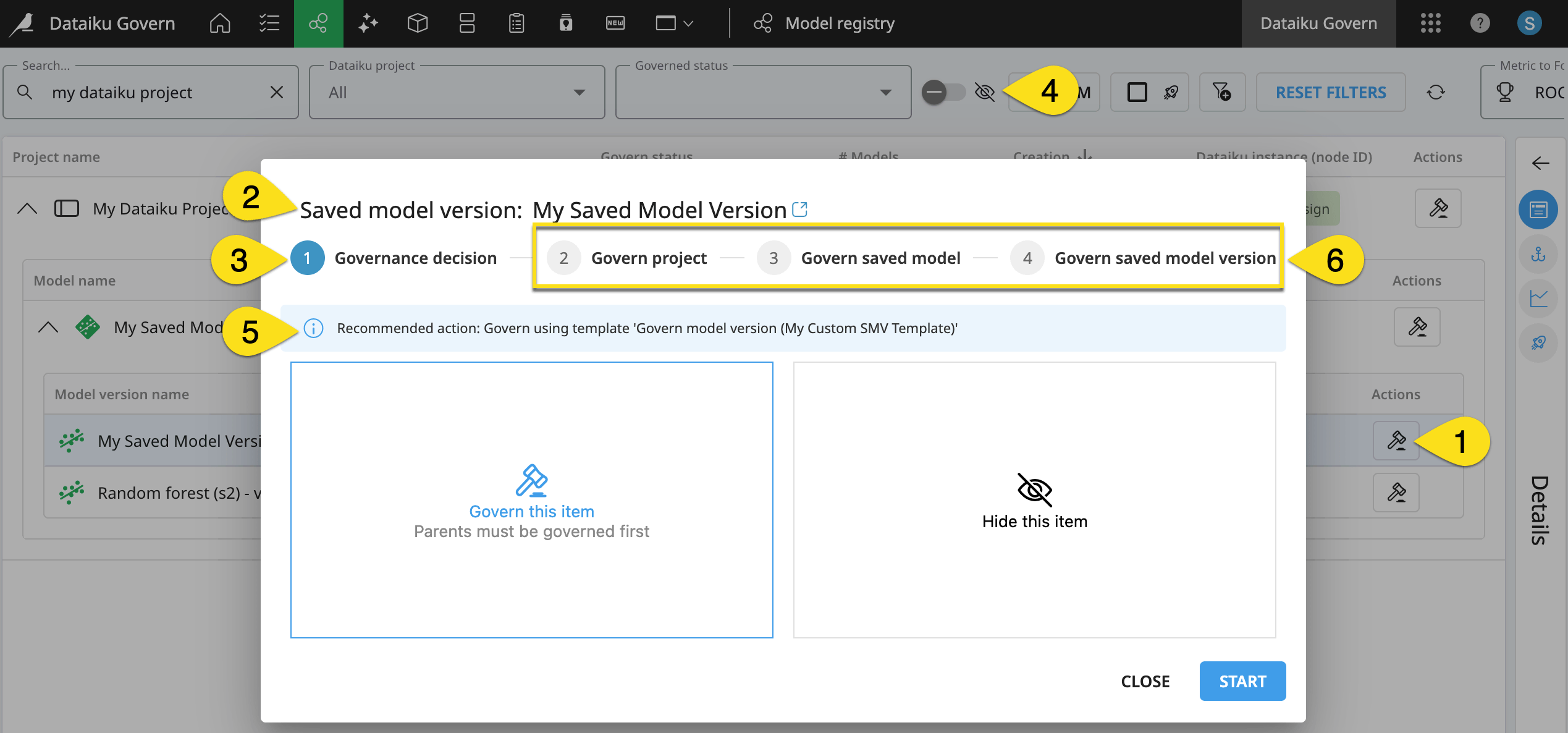Click RESET FILTERS
The width and height of the screenshot is (1568, 733).
pyautogui.click(x=1331, y=91)
